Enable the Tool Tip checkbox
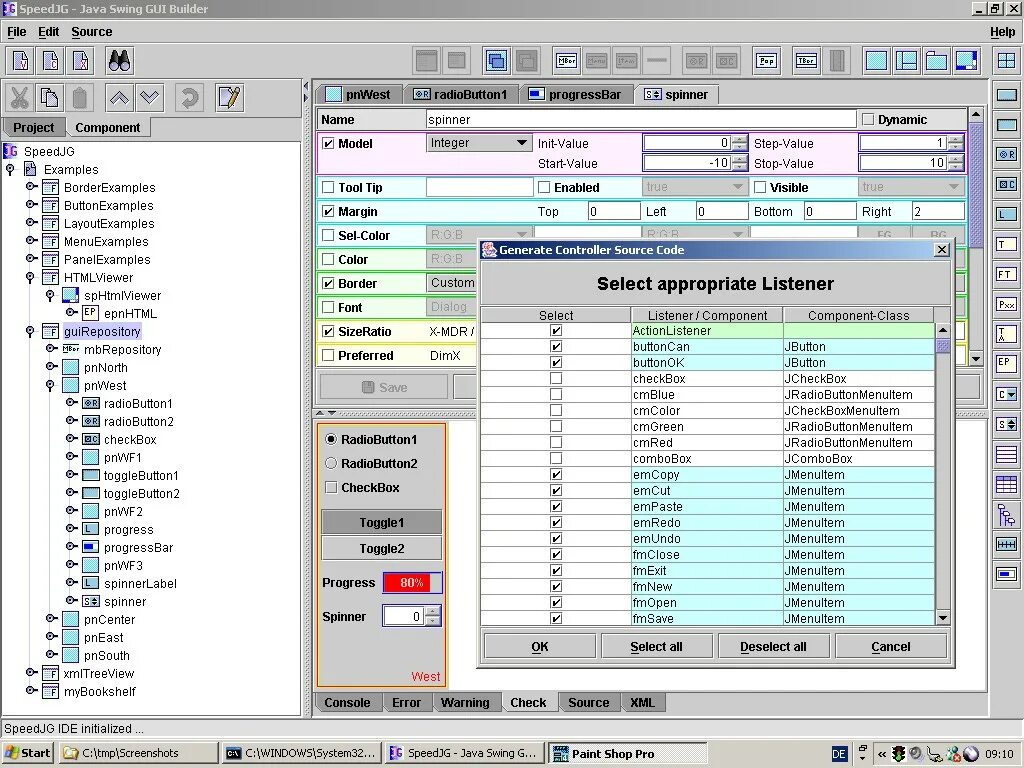The height and width of the screenshot is (768, 1024). coord(328,187)
